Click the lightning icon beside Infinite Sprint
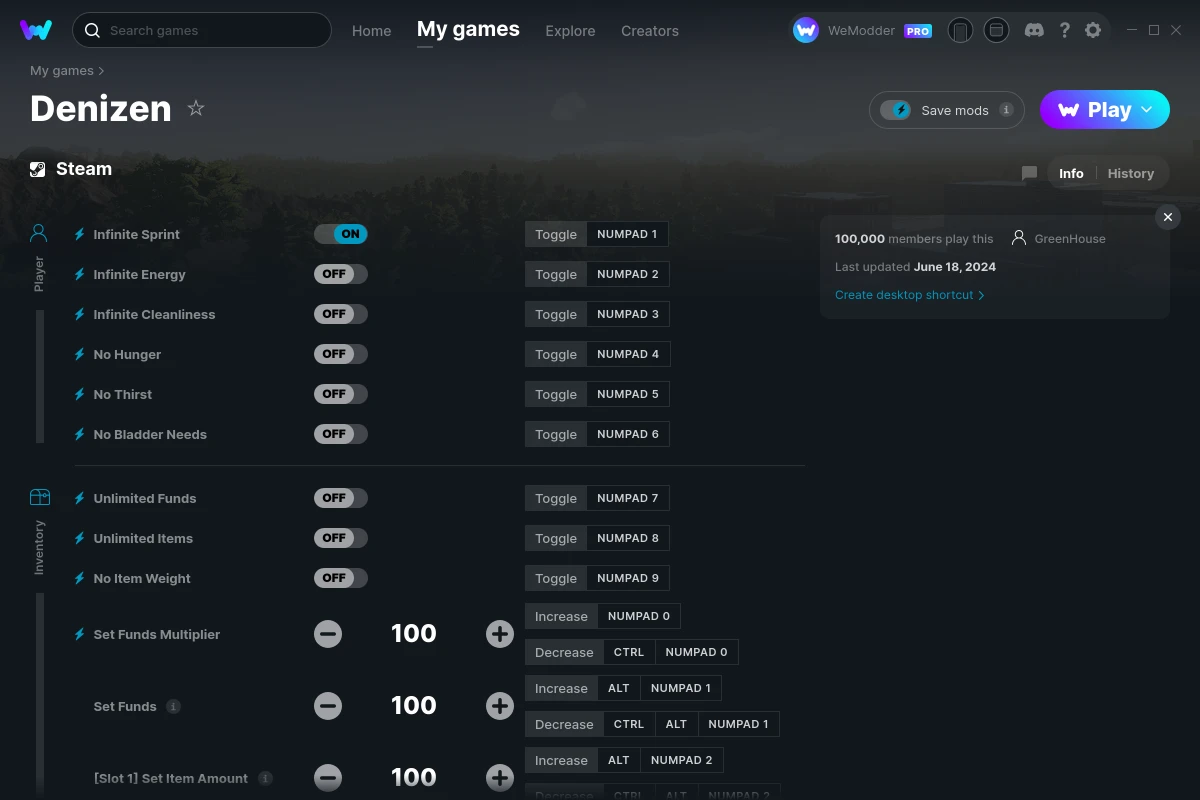The image size is (1200, 800). coord(79,234)
